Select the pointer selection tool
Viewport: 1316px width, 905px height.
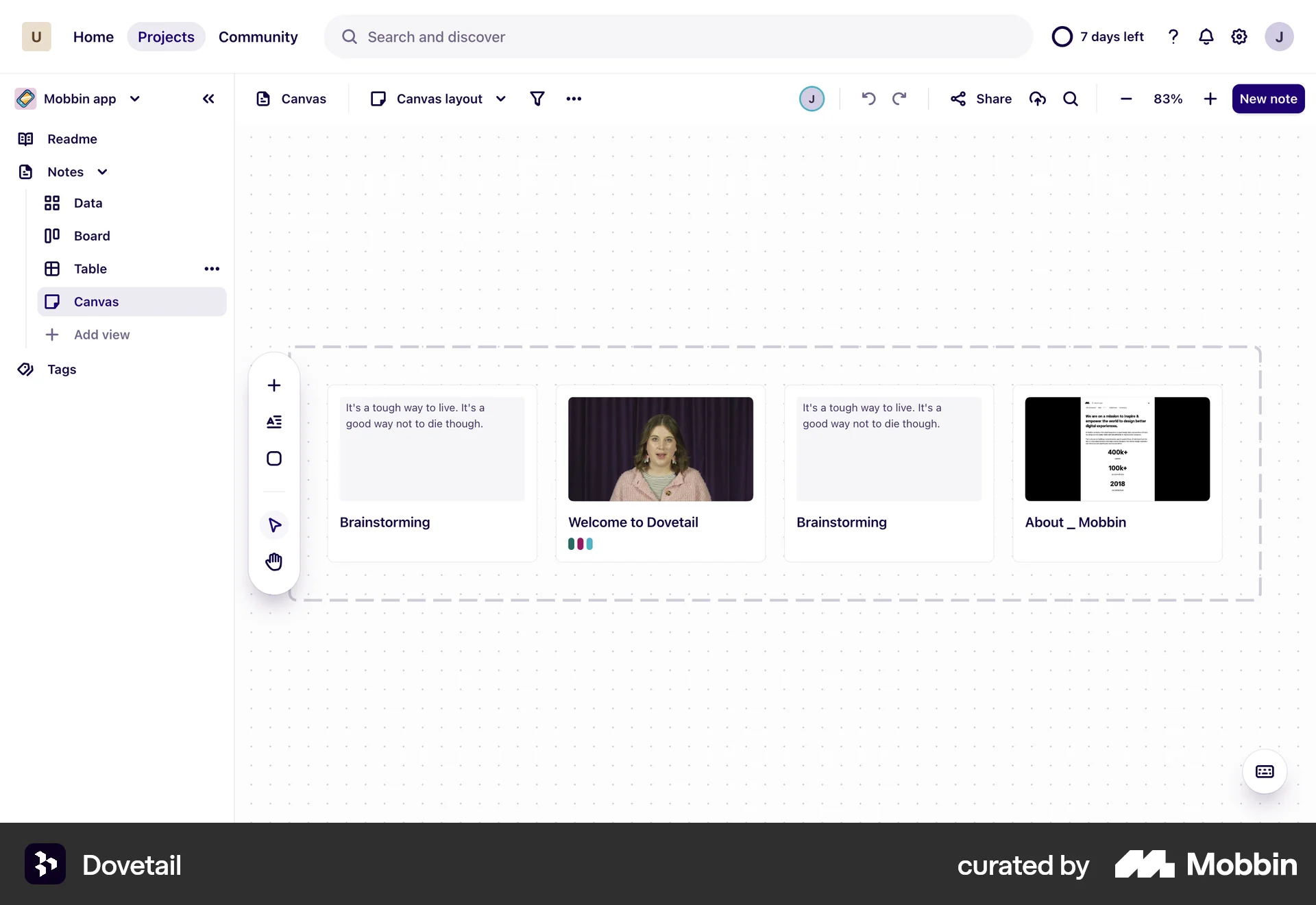coord(274,525)
